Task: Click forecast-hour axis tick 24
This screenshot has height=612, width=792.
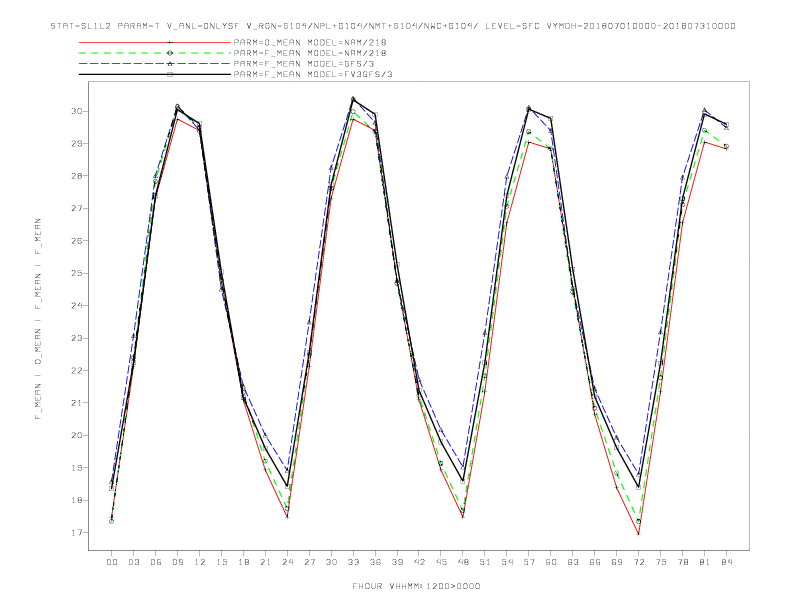Action: tap(287, 562)
